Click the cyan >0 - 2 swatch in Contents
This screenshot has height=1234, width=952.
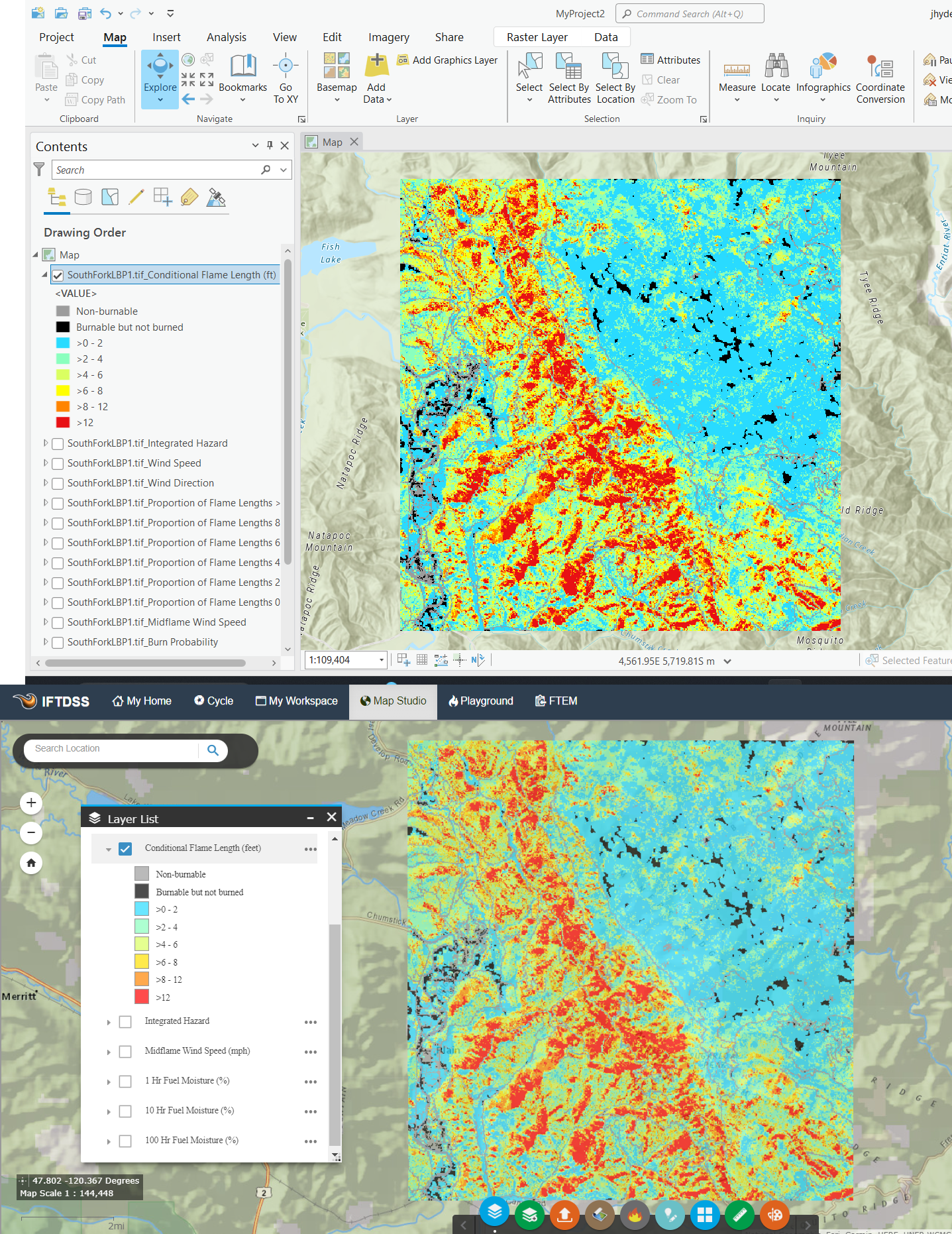pyautogui.click(x=63, y=343)
